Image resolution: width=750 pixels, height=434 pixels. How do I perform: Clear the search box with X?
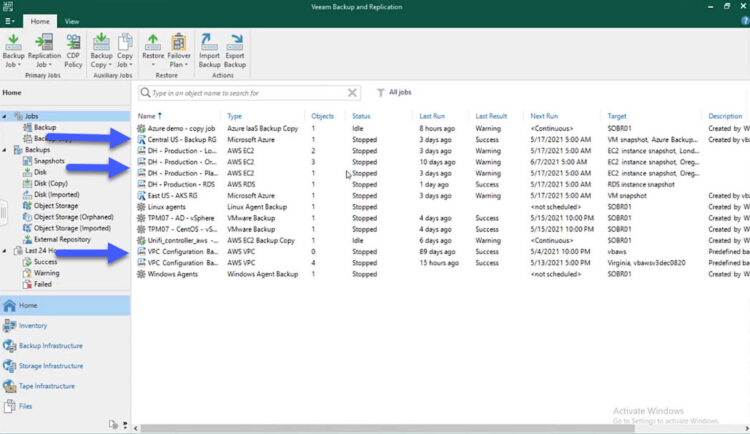[352, 93]
